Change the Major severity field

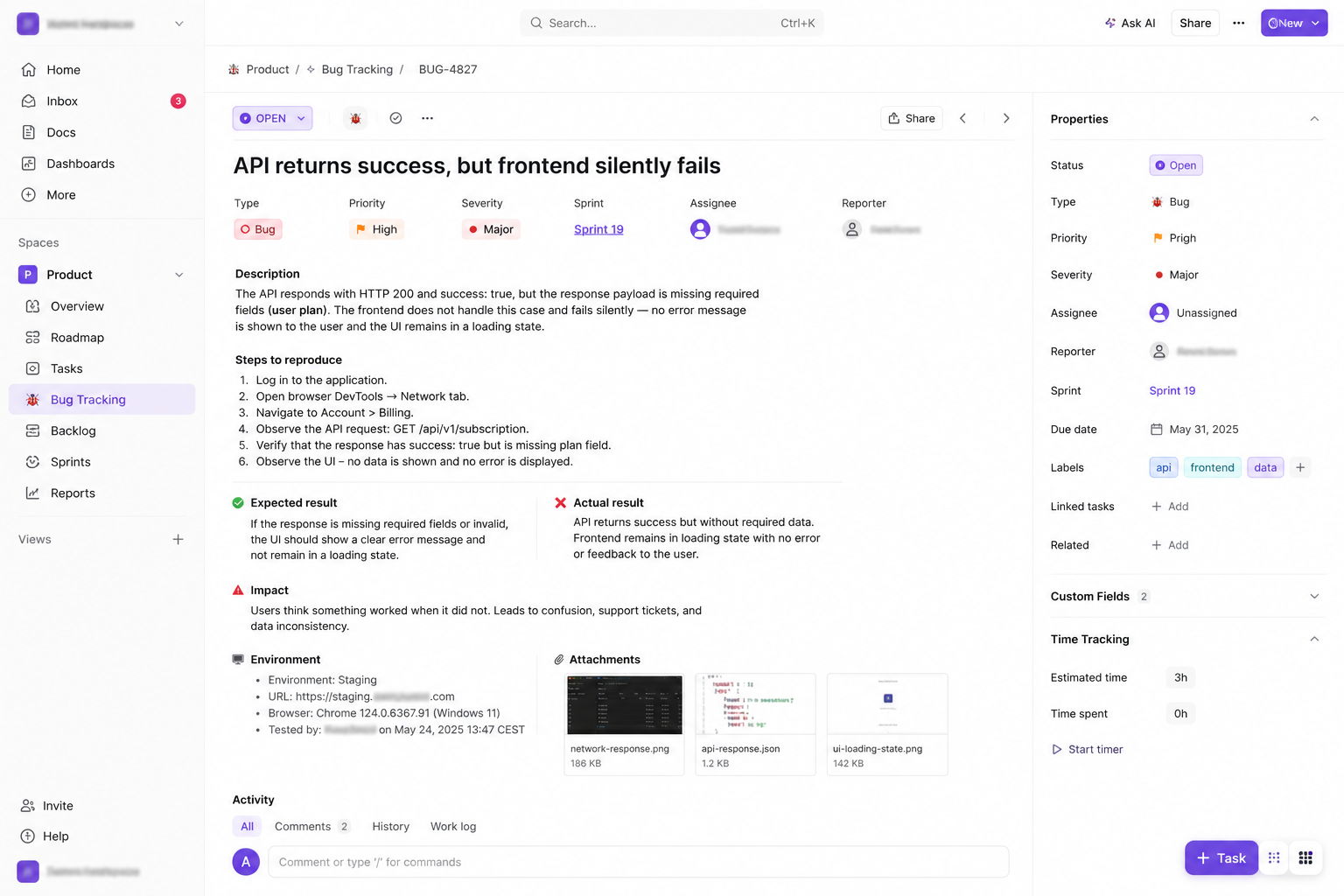(491, 229)
